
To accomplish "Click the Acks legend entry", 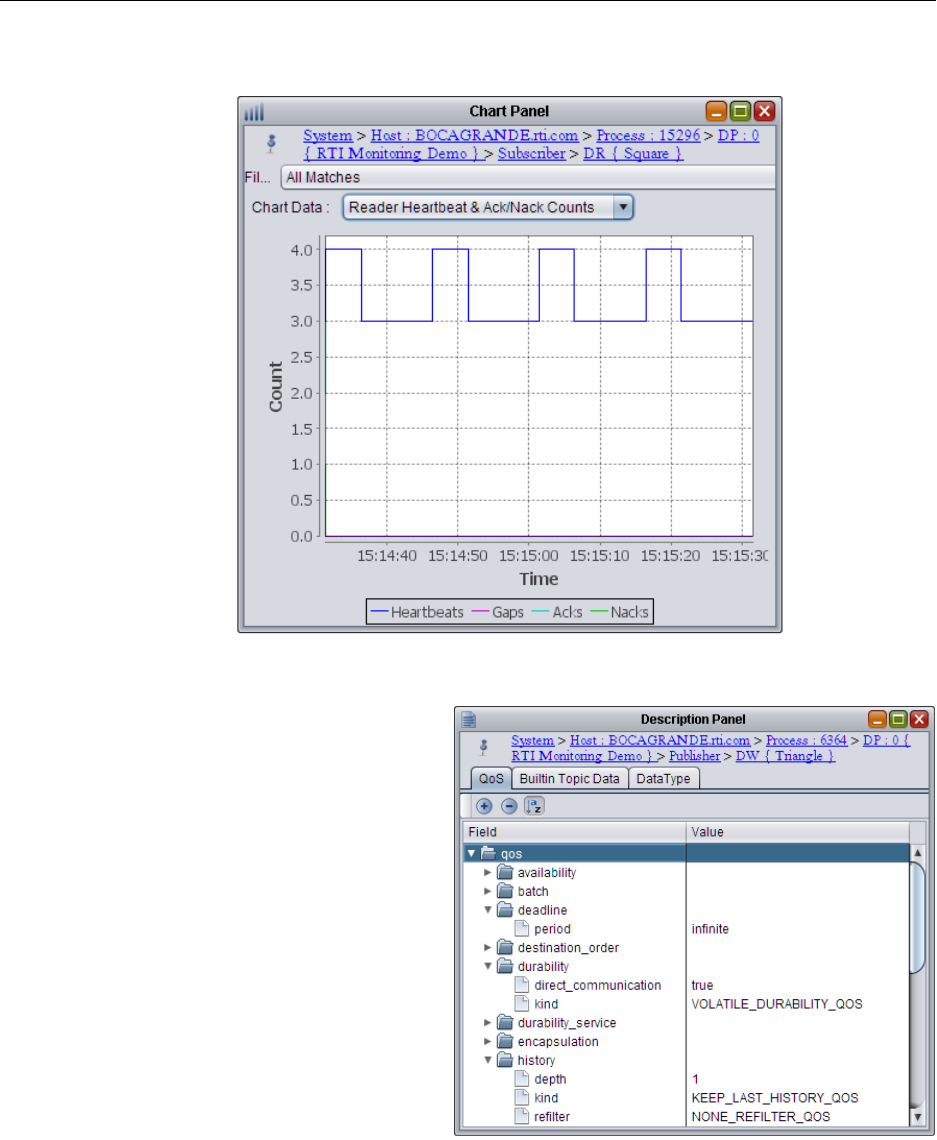I will [558, 612].
